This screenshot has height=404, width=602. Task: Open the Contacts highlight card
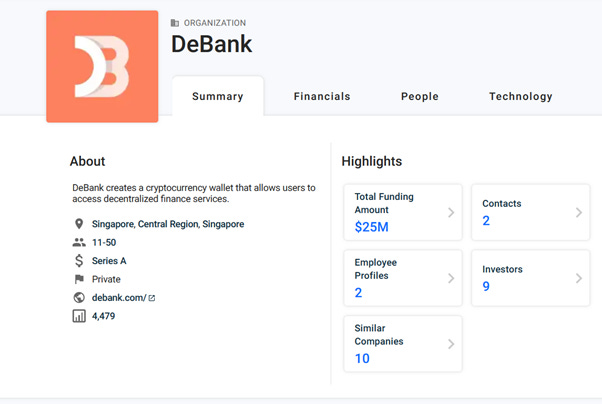(x=531, y=212)
